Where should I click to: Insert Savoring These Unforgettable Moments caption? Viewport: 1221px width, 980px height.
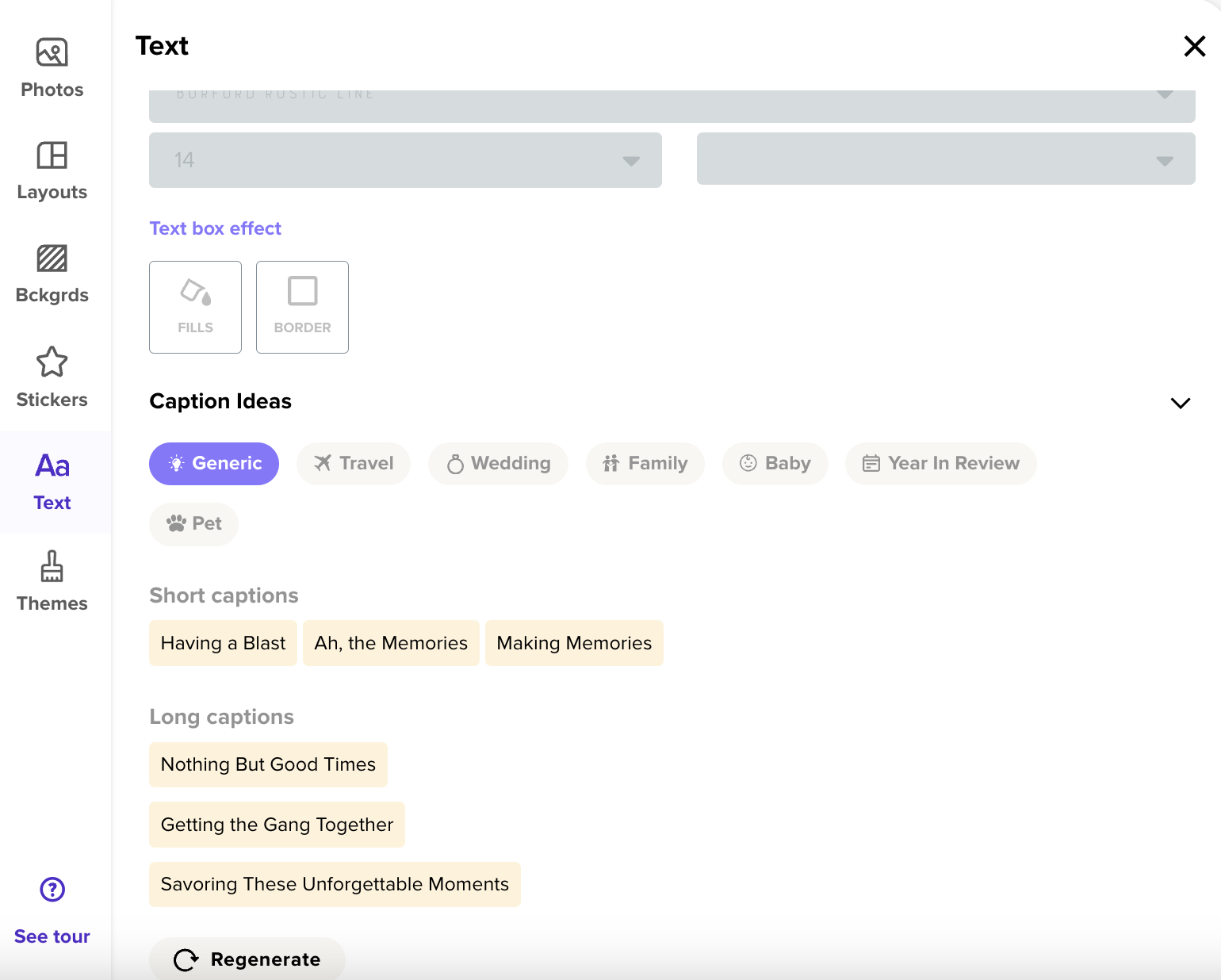tap(335, 884)
